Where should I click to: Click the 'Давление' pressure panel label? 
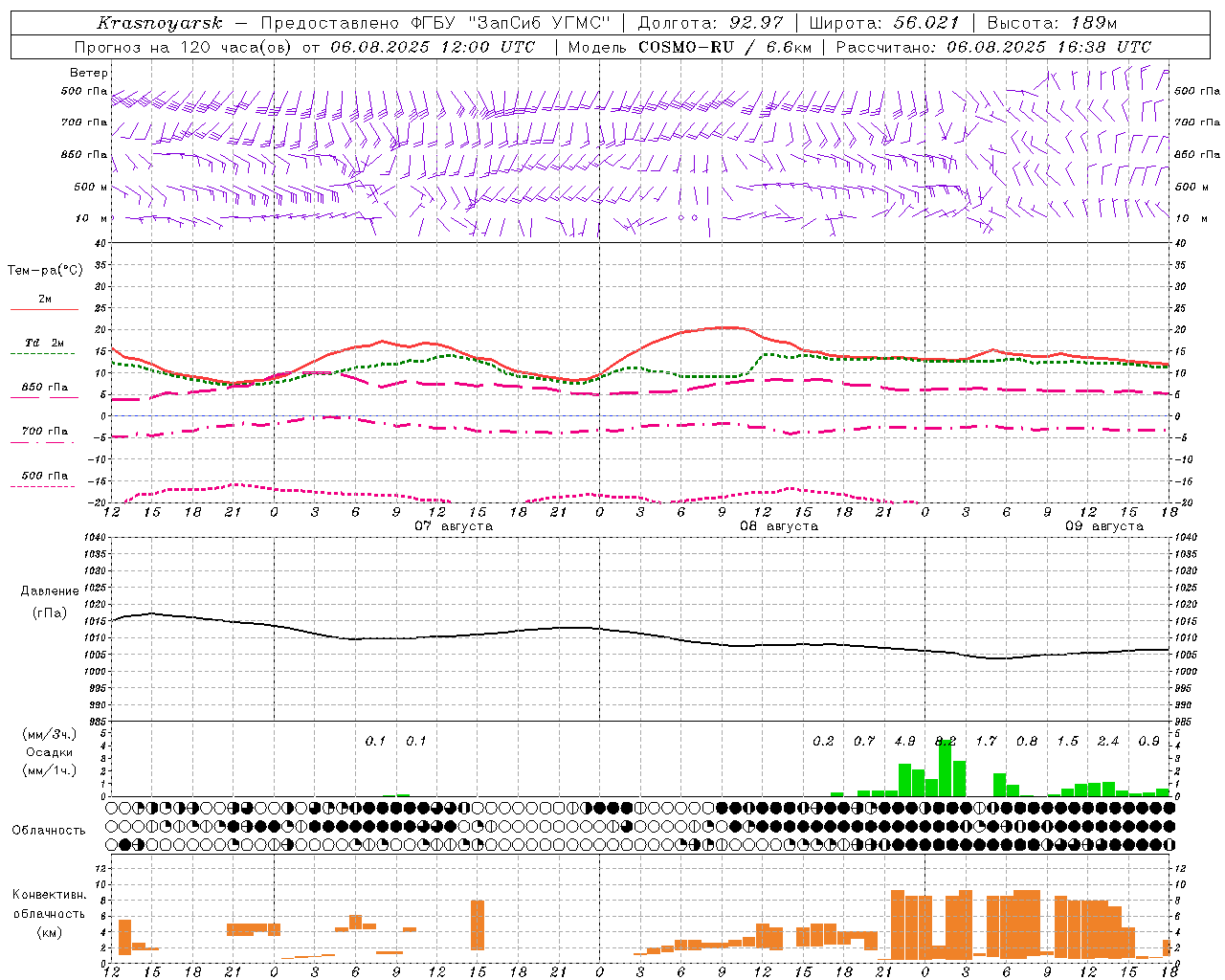[x=50, y=591]
